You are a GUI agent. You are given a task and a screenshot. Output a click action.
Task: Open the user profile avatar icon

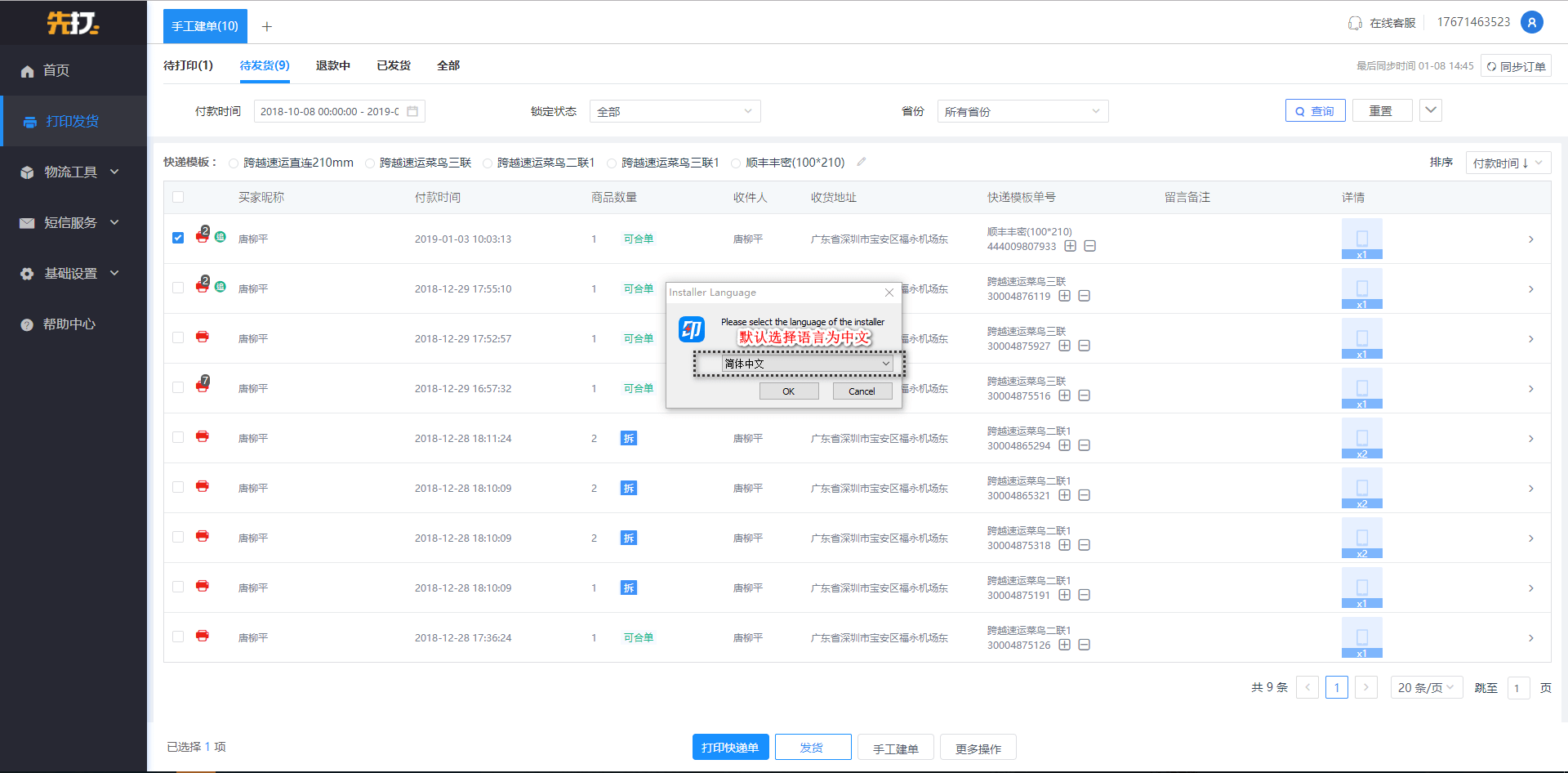1532,22
